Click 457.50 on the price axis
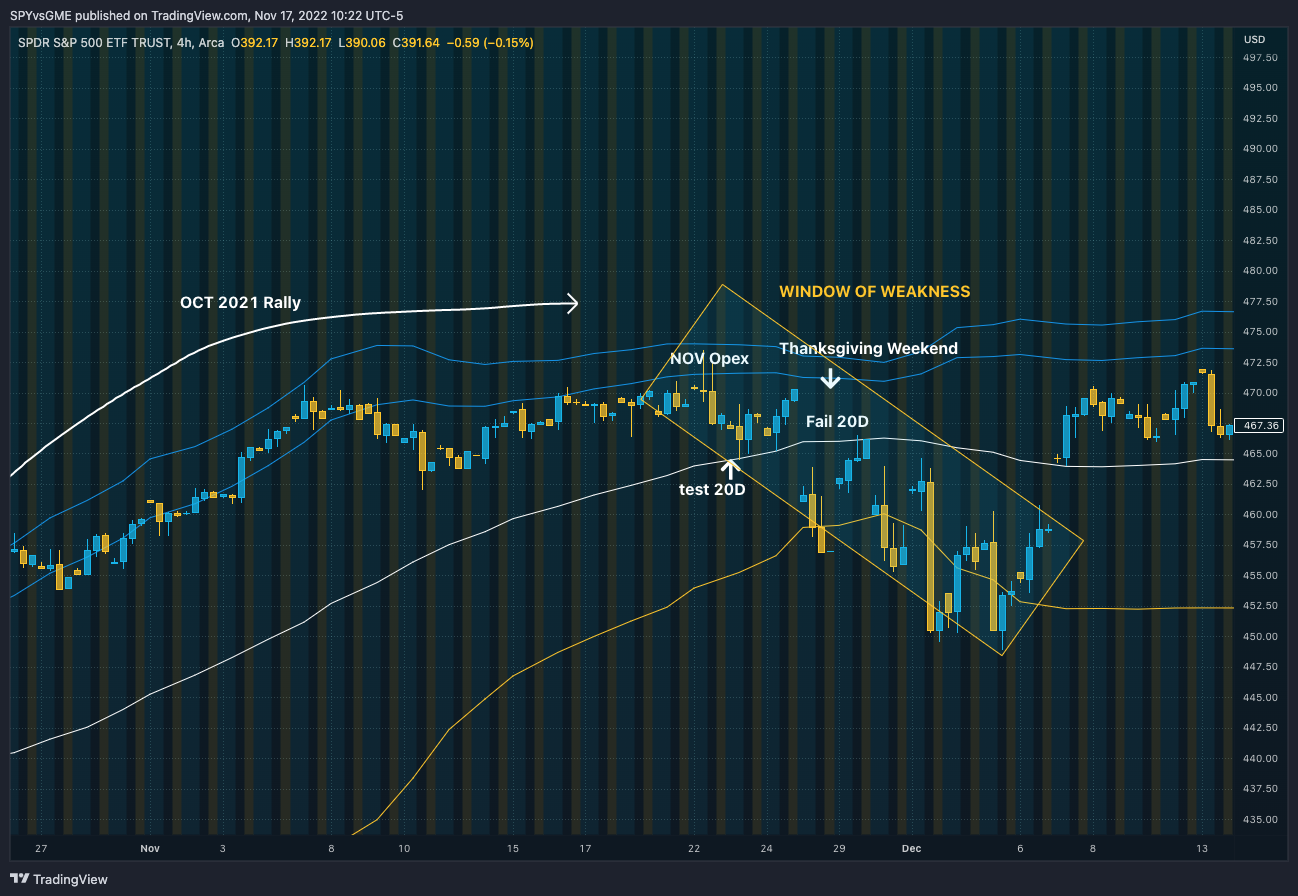The image size is (1298, 896). point(1260,545)
